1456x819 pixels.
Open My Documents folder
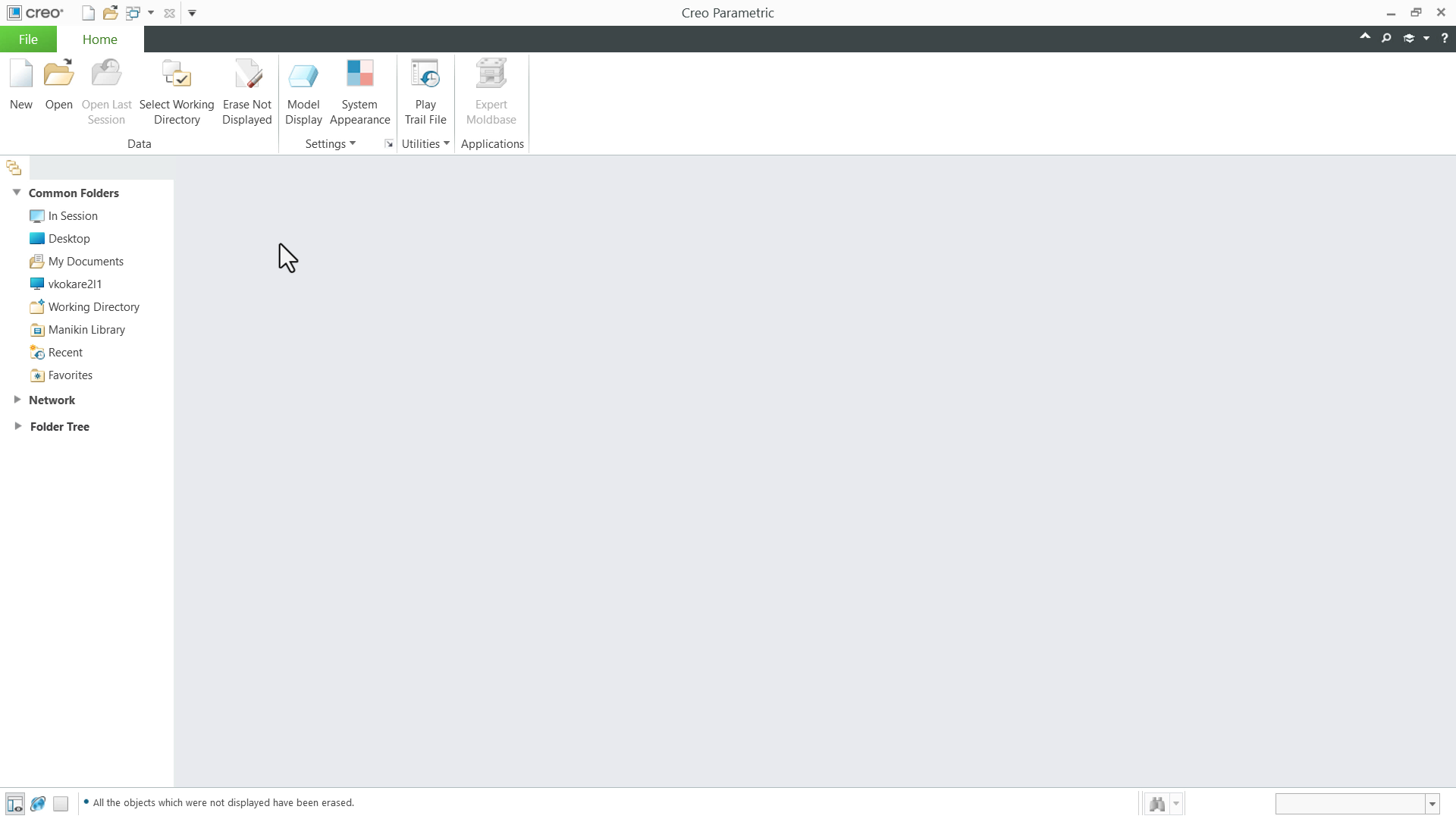[77, 262]
